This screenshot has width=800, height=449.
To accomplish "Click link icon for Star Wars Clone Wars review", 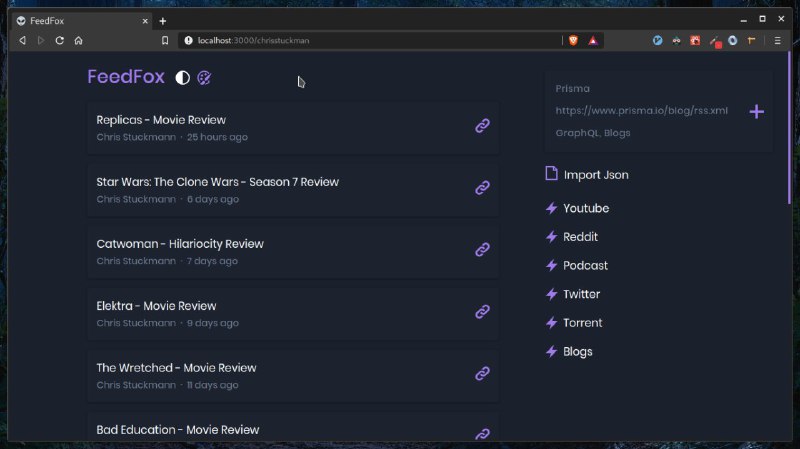I will [482, 188].
